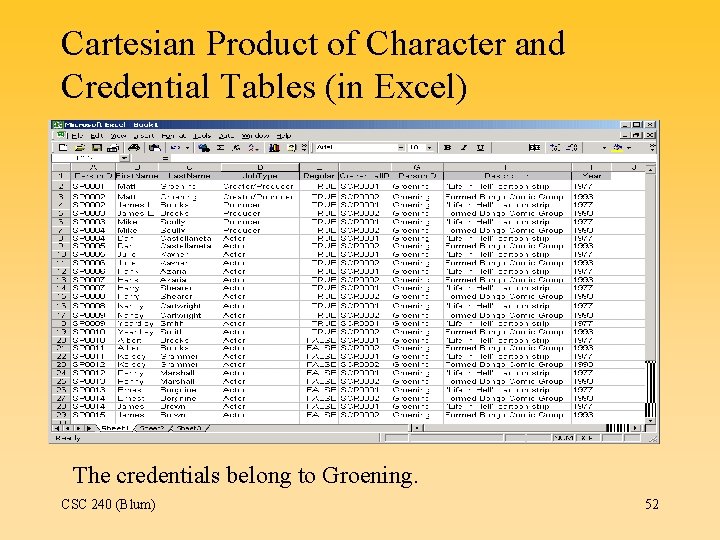The width and height of the screenshot is (720, 540).
Task: Open the Chart Wizard icon
Action: click(x=275, y=148)
